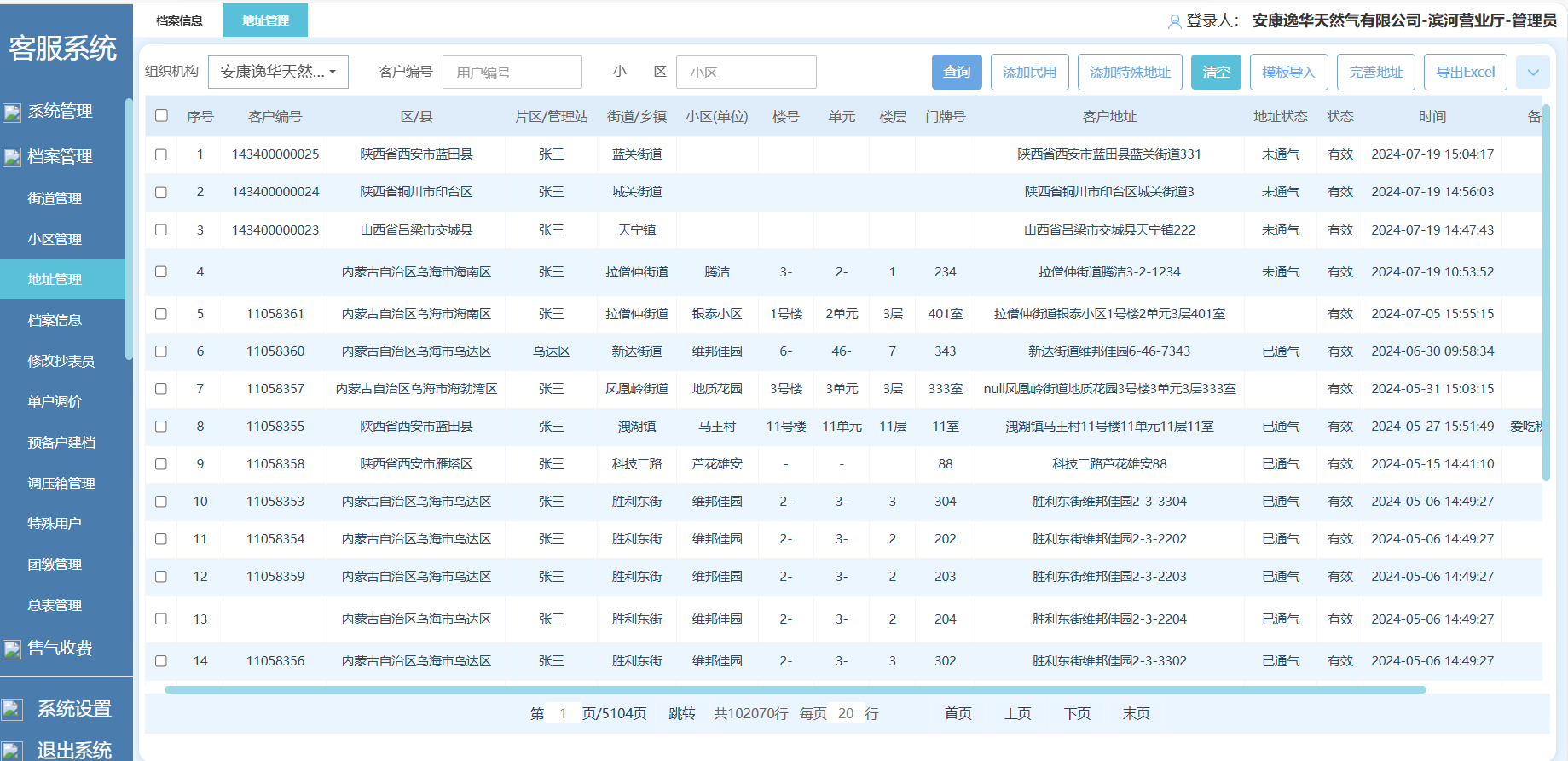This screenshot has width=1568, height=761.
Task: Click the 客户地址 column header
Action: [1109, 116]
